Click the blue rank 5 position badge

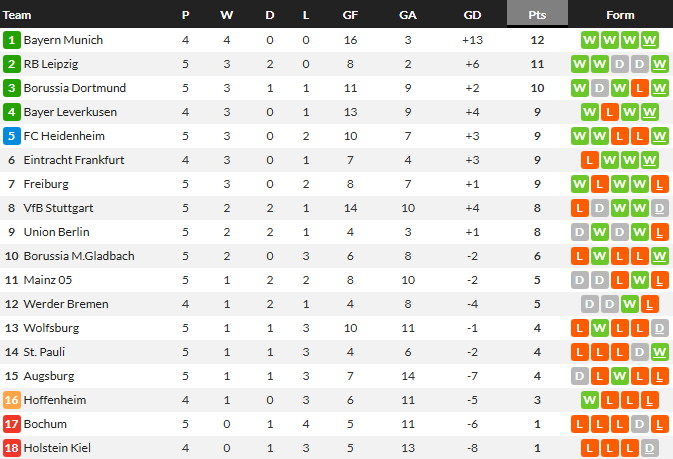pyautogui.click(x=11, y=136)
